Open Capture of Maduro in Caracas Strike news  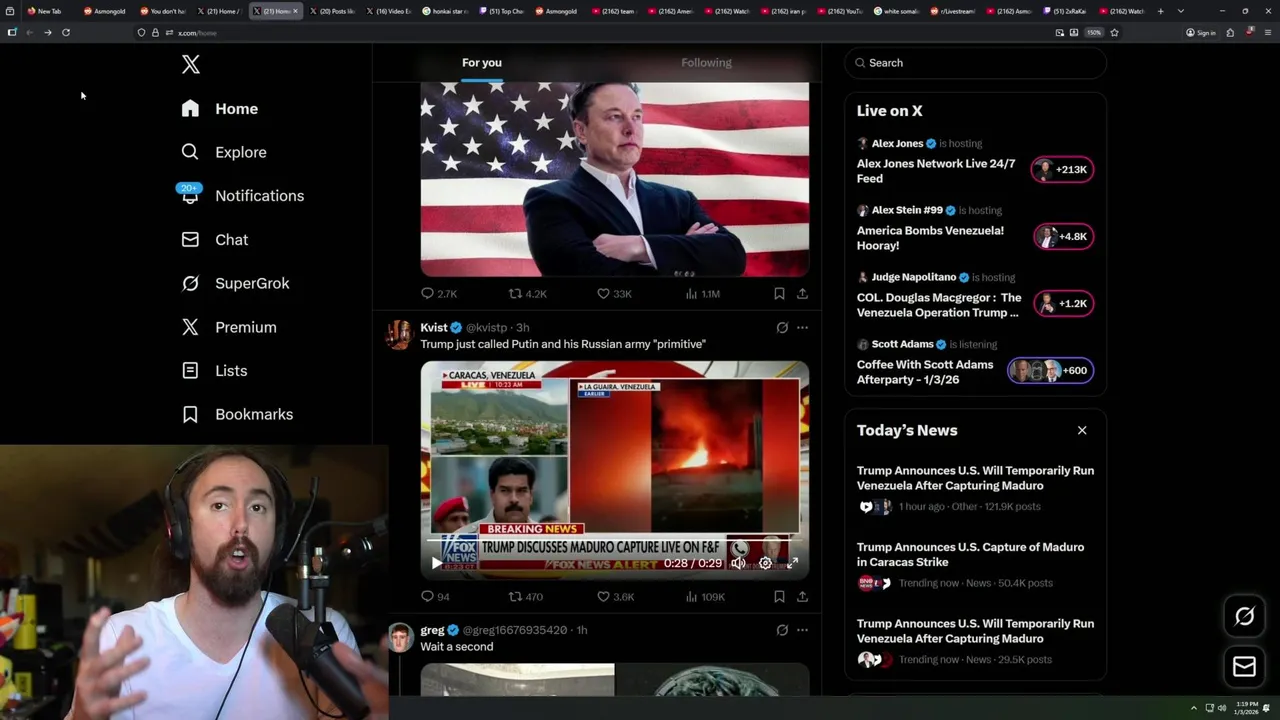tap(975, 565)
